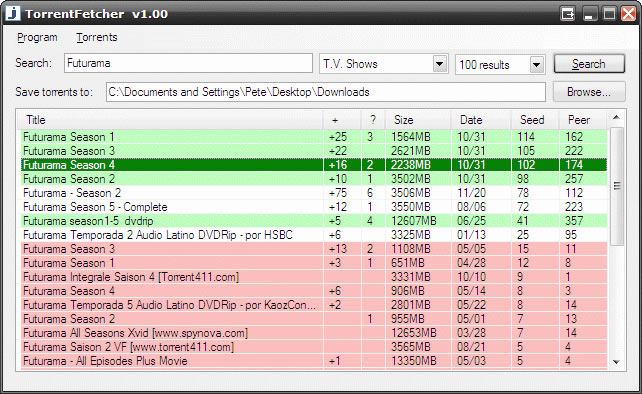Expand the T.V. Shows category dropdown
This screenshot has height=394, width=642.
coord(439,64)
